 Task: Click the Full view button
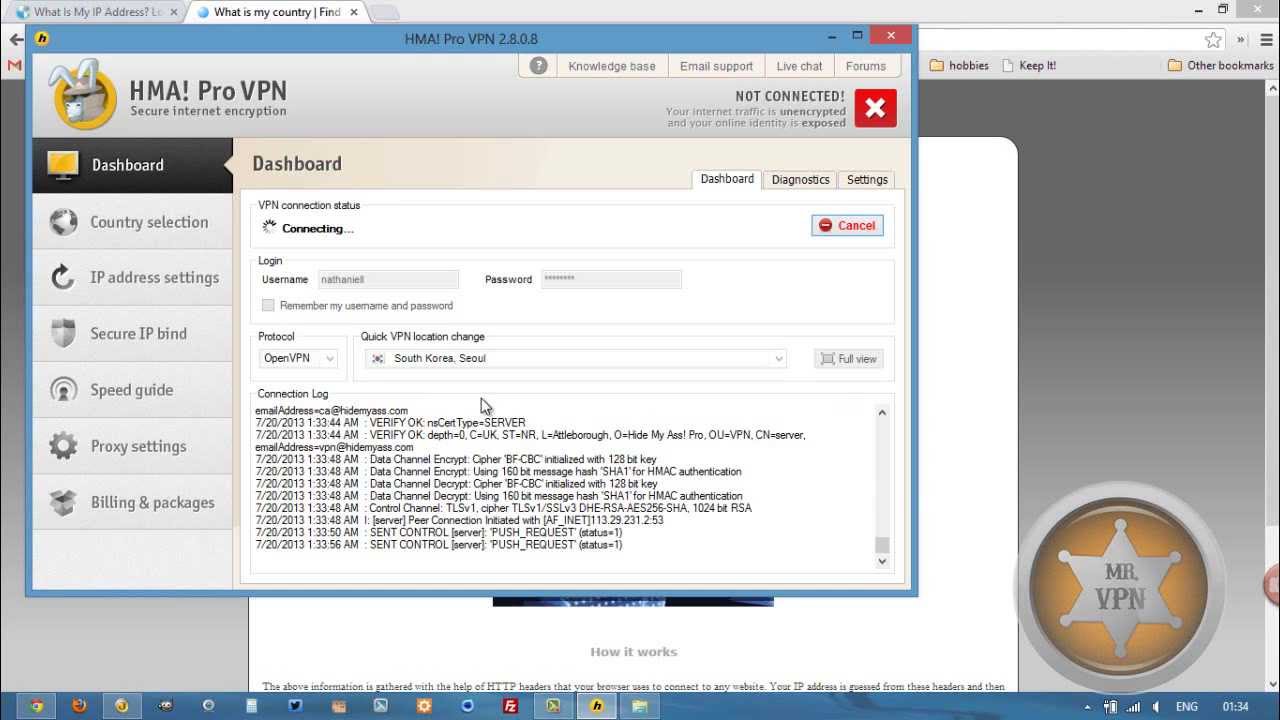point(849,359)
